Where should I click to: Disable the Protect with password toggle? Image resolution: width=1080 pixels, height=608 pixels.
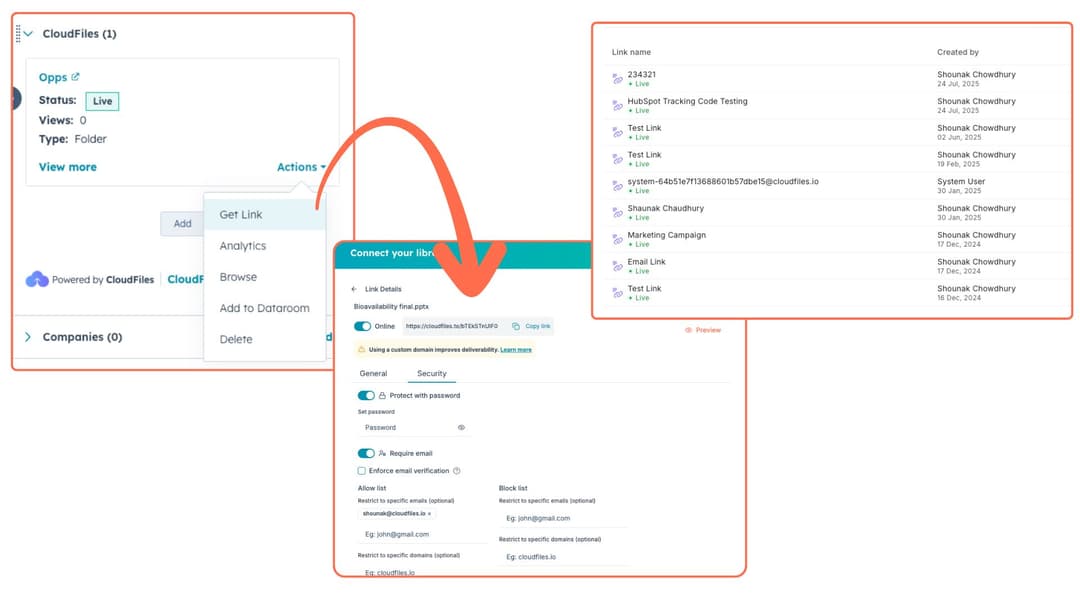(x=366, y=396)
